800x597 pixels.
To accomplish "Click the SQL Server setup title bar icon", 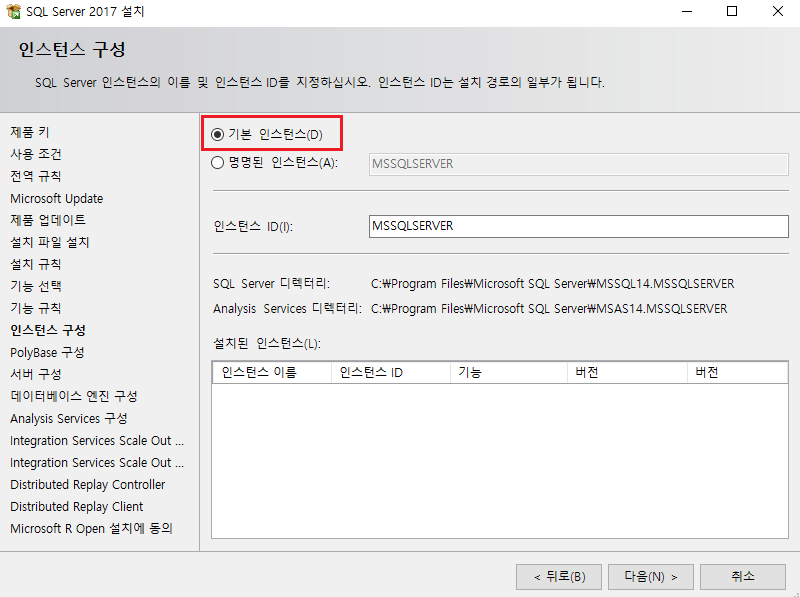I will 13,11.
